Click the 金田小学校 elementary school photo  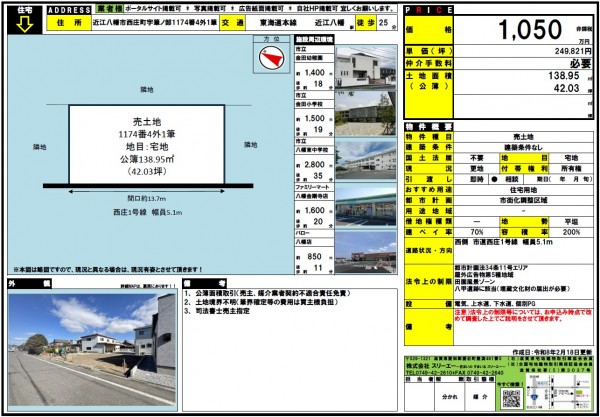coord(364,110)
